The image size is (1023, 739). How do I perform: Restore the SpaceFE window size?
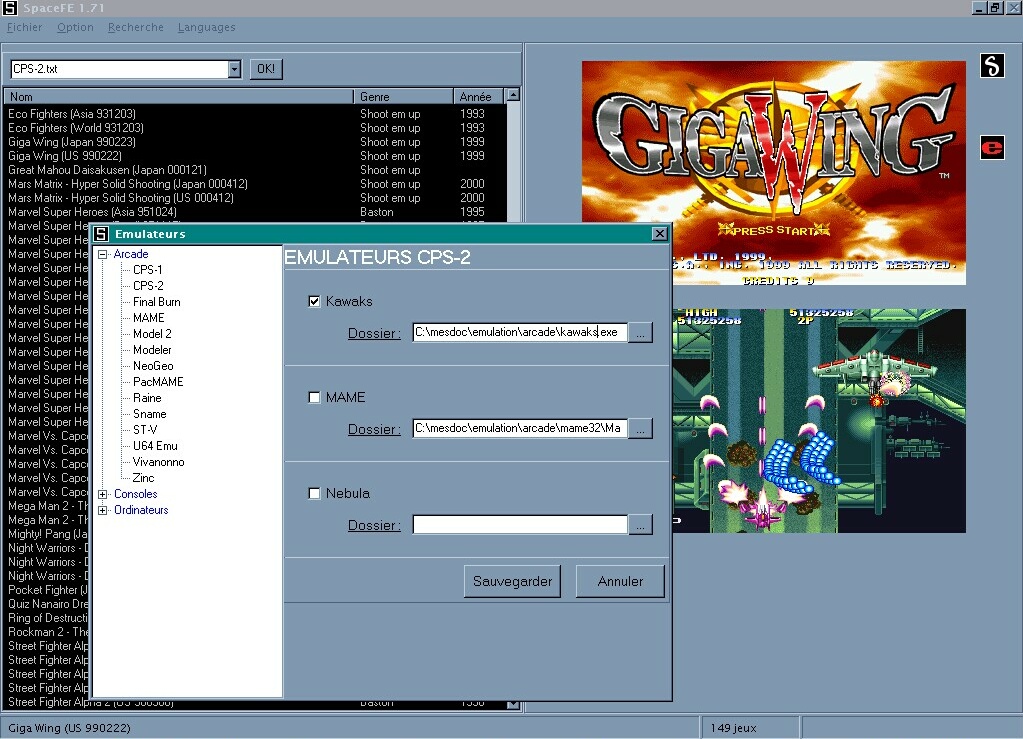click(x=996, y=8)
